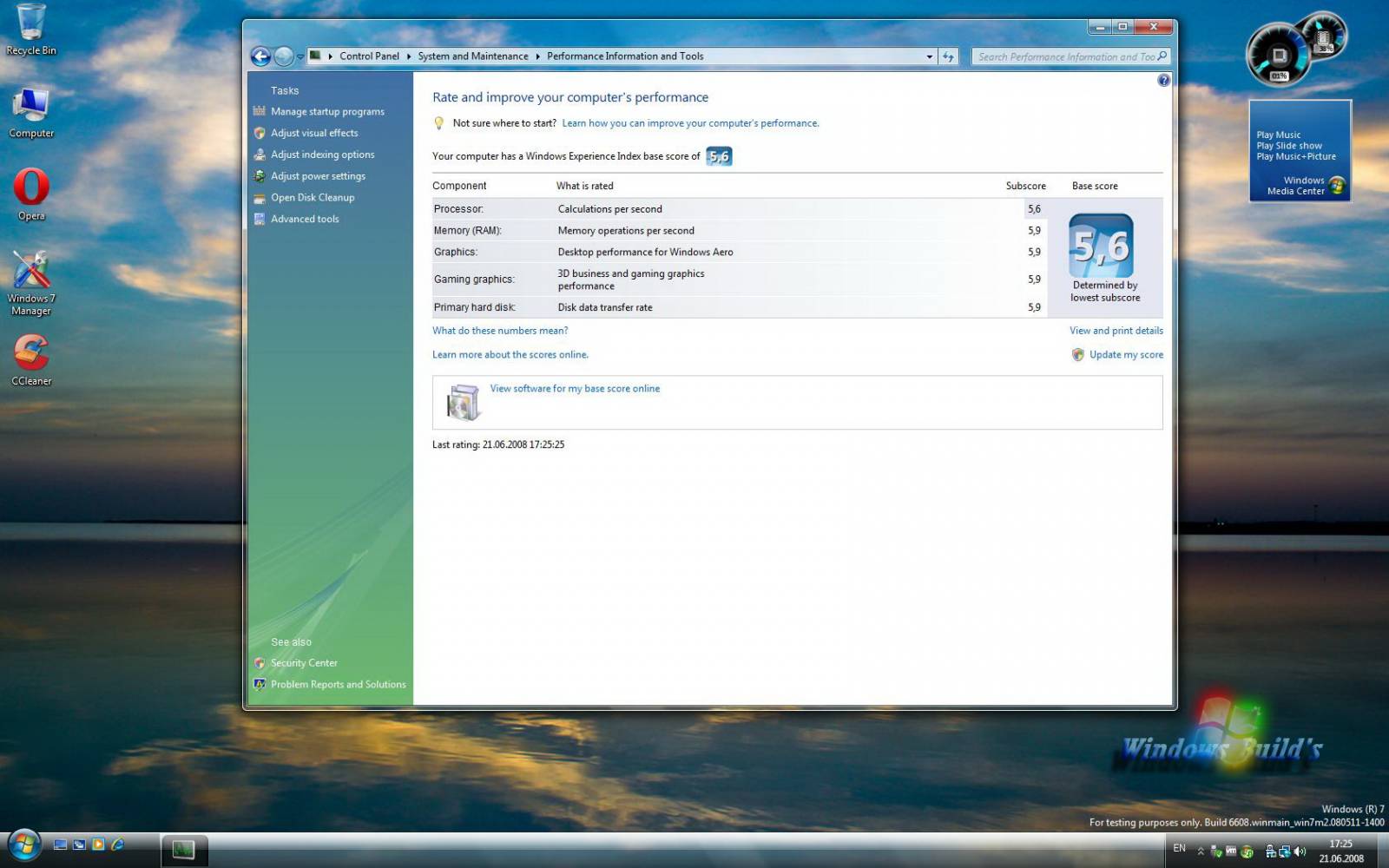Select the Processor row text
Viewport: 1389px width, 868px height.
point(458,209)
